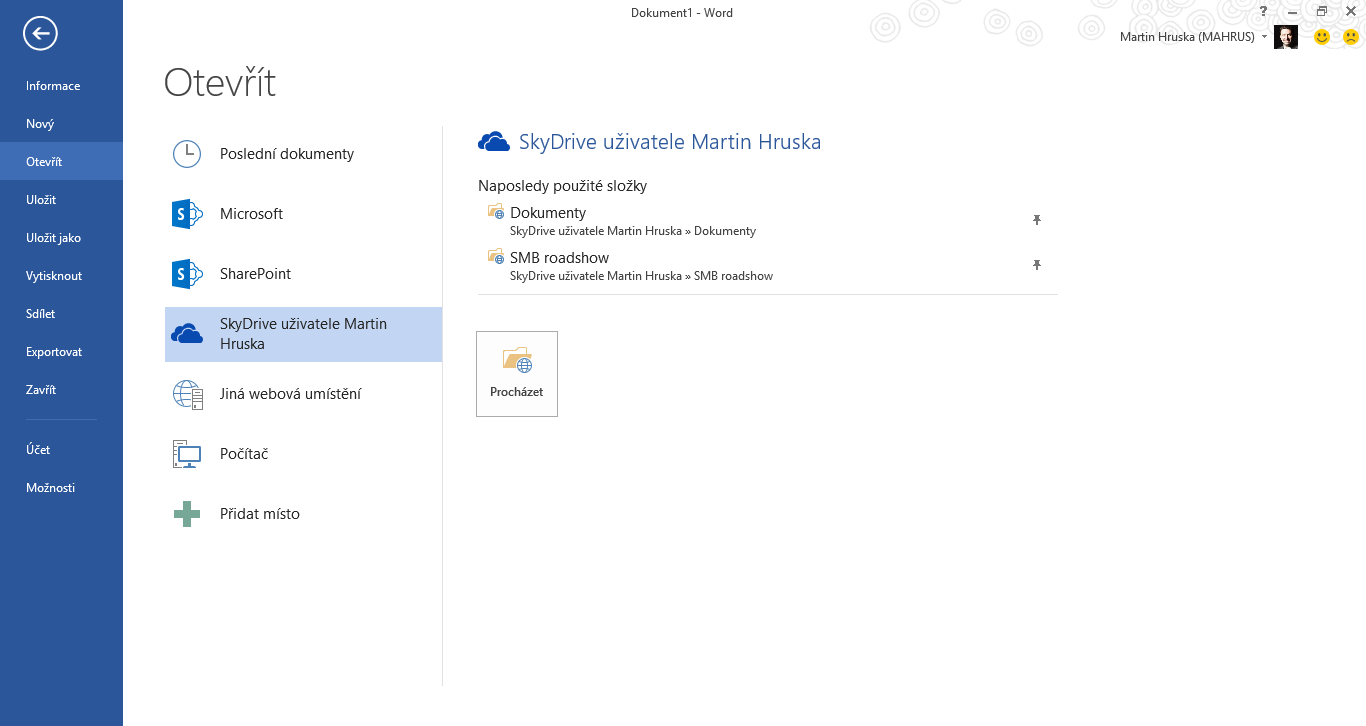Viewport: 1366px width, 726px height.
Task: Open the Uložit jako page
Action: [54, 238]
